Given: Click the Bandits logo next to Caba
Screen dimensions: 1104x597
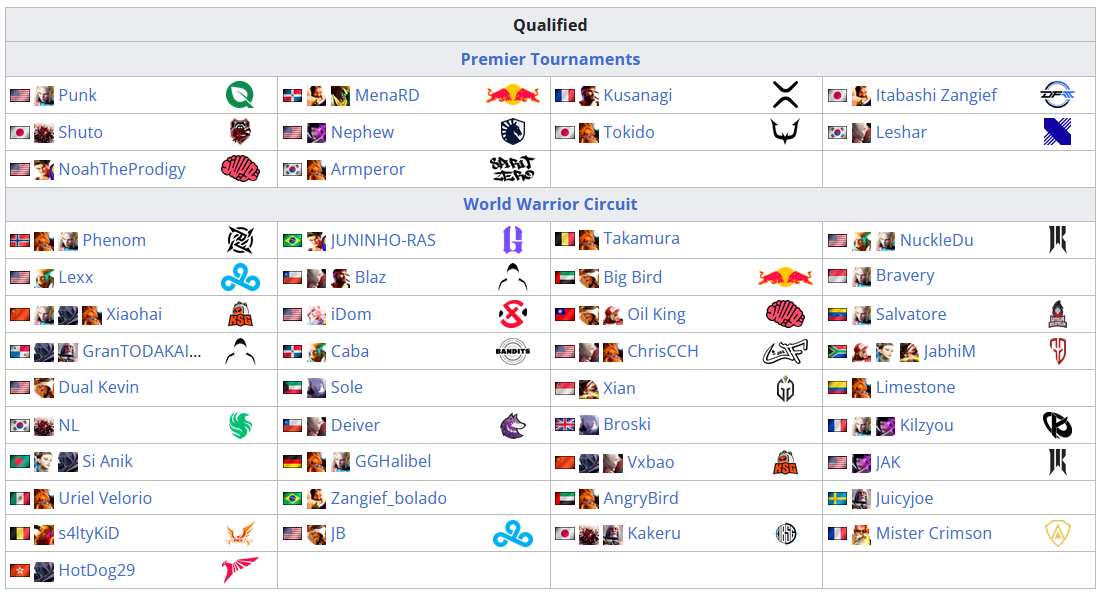Looking at the screenshot, I should click(513, 351).
